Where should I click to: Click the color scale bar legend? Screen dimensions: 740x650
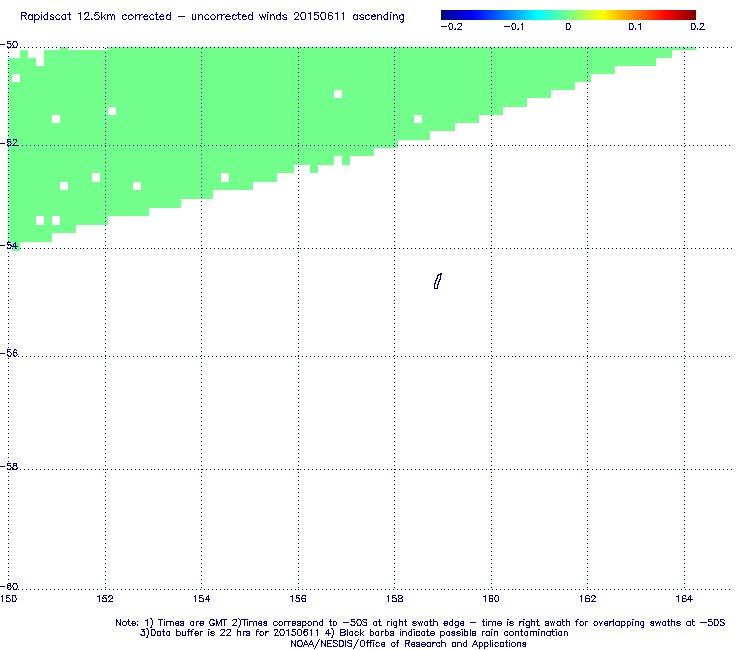[x=568, y=15]
